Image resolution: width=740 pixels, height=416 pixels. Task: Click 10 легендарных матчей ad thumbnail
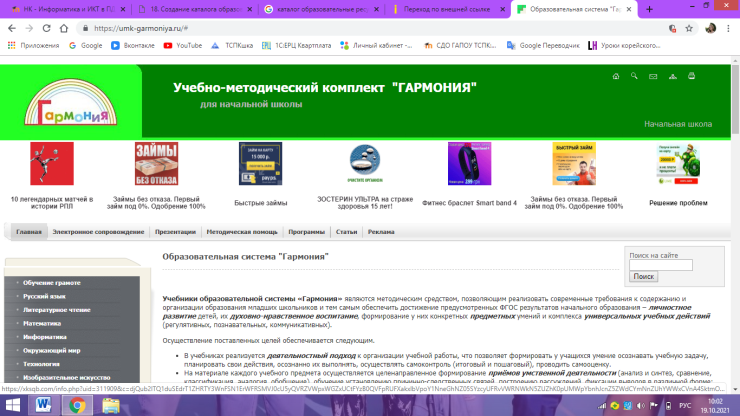[52, 163]
